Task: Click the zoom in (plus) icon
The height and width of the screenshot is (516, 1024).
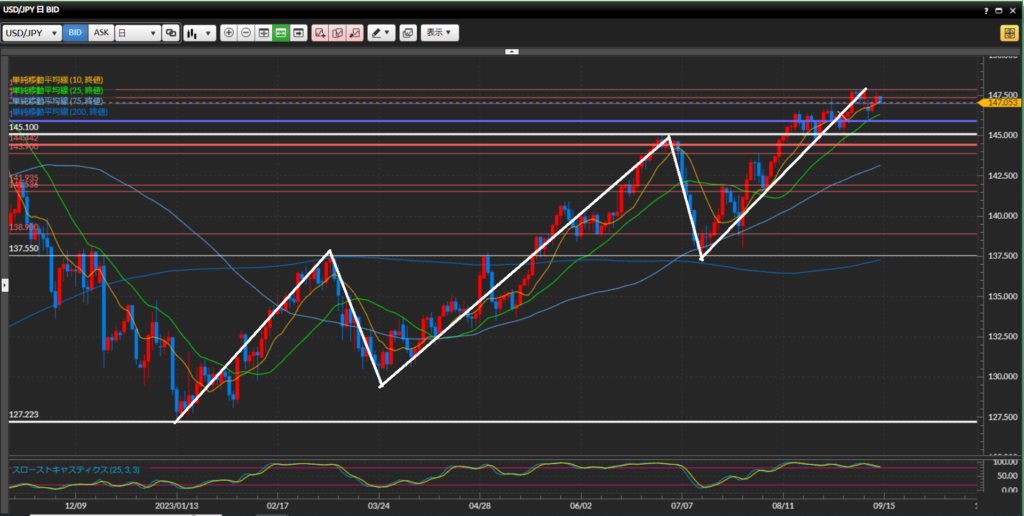Action: click(x=229, y=33)
